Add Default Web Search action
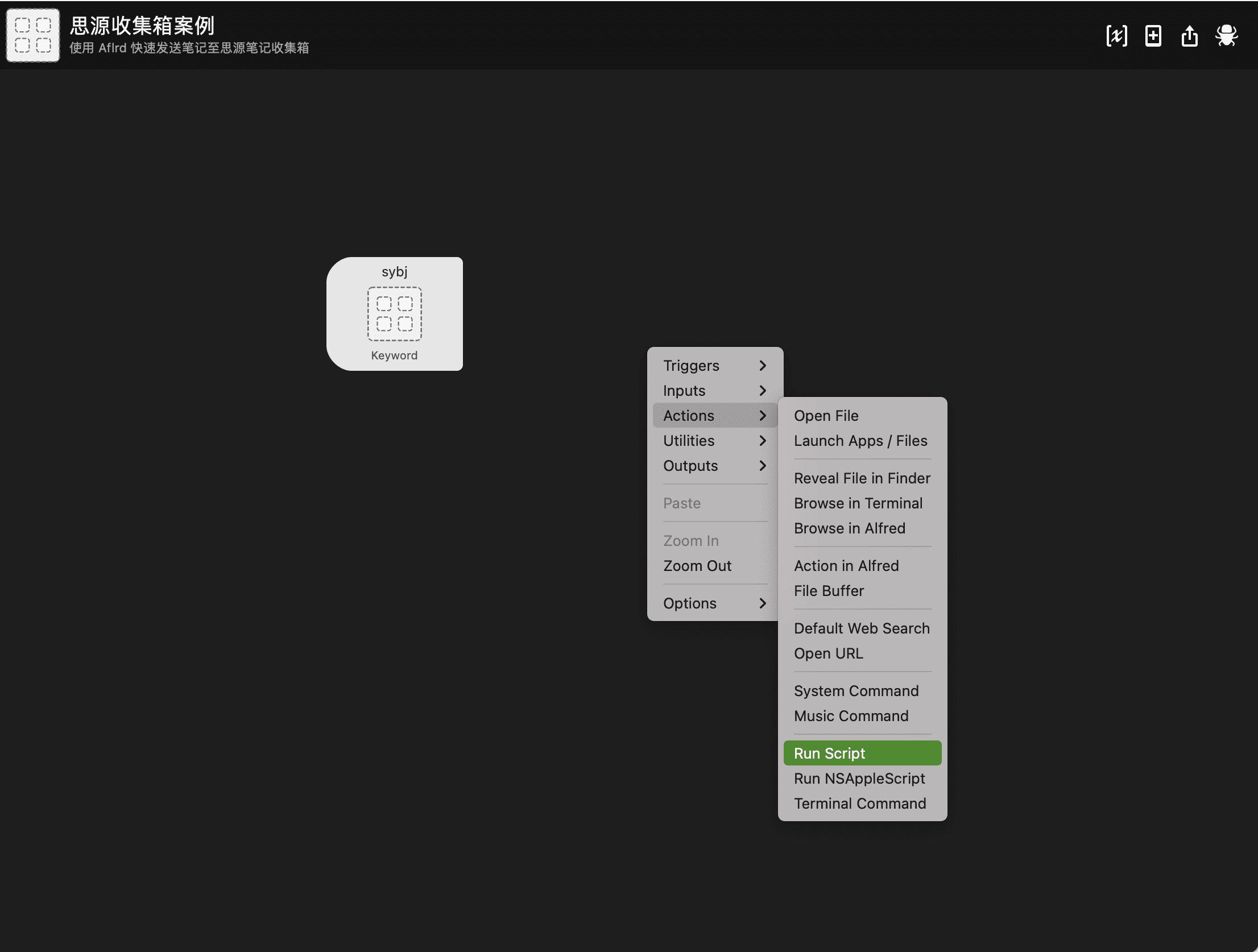This screenshot has width=1258, height=952. (x=862, y=628)
